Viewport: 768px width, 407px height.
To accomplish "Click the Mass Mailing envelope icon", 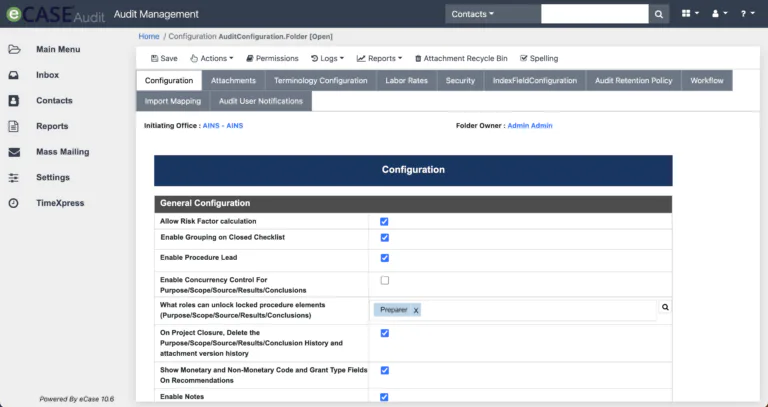I will (x=14, y=152).
